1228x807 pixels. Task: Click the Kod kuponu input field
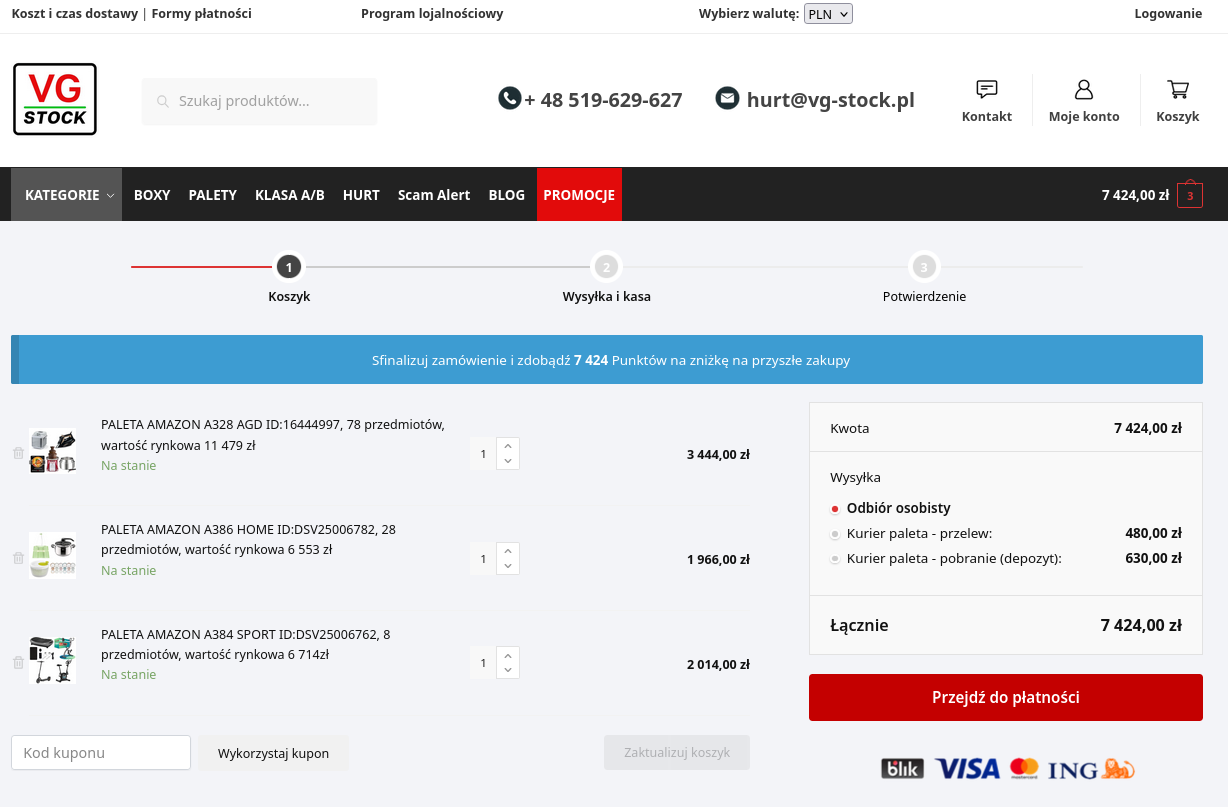pyautogui.click(x=101, y=753)
